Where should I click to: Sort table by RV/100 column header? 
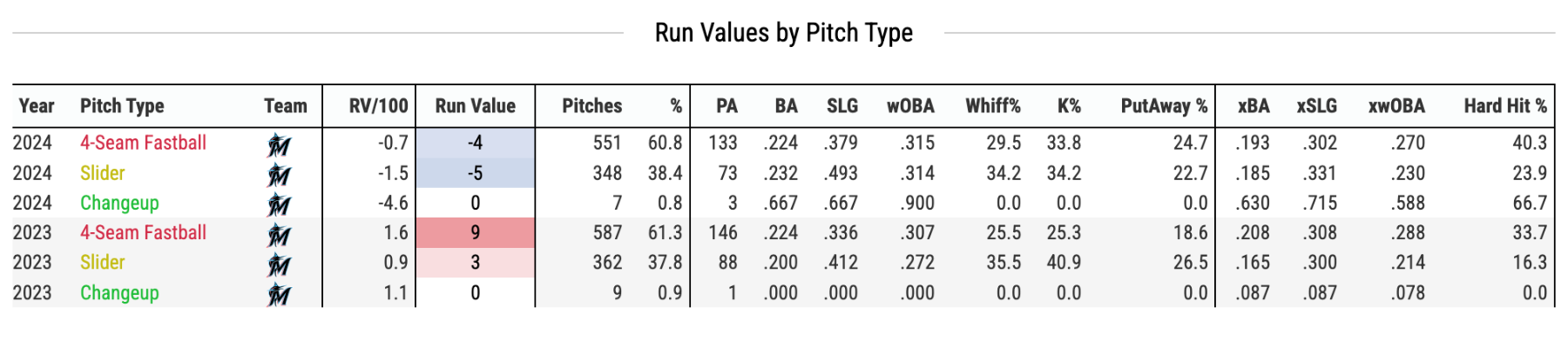(x=378, y=106)
